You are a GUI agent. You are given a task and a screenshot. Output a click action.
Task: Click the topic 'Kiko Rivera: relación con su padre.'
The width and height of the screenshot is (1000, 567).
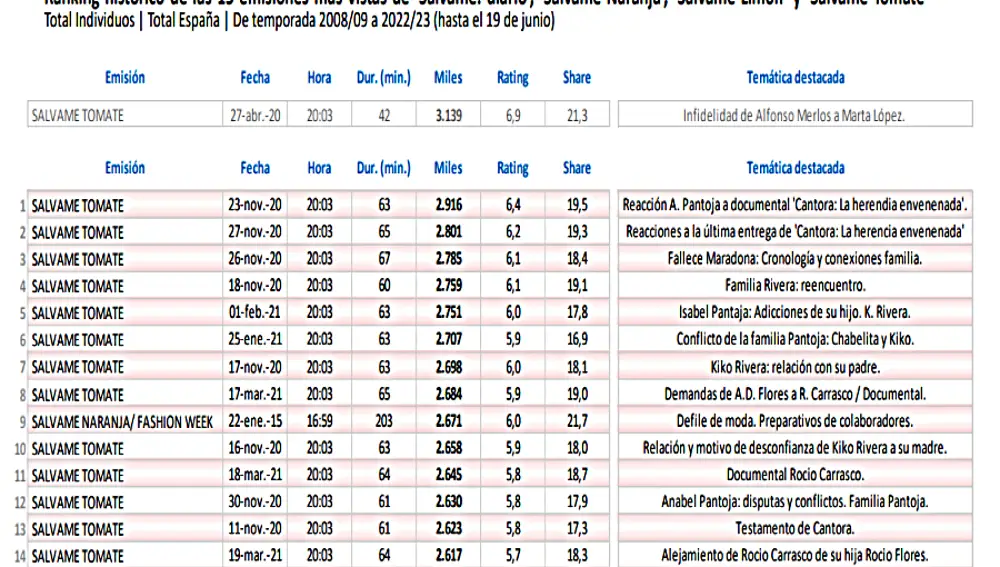pos(795,367)
